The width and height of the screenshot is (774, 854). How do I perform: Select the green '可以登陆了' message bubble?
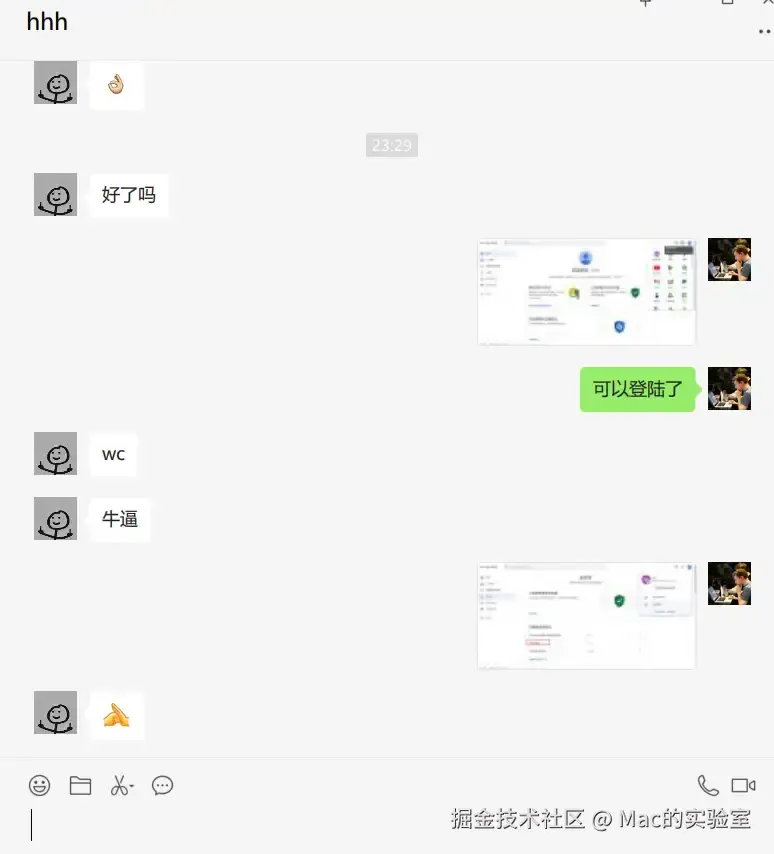point(637,389)
